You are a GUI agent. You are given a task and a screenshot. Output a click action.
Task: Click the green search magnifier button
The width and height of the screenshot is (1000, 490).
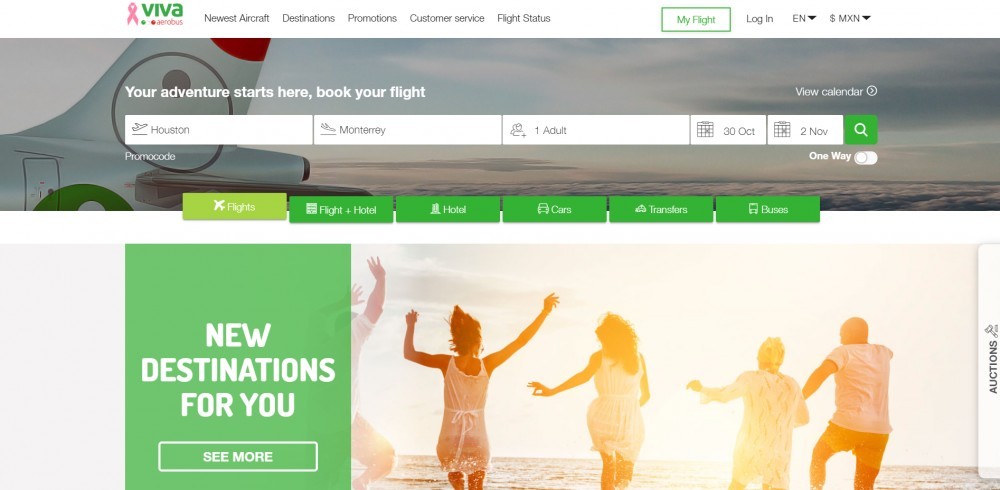860,130
